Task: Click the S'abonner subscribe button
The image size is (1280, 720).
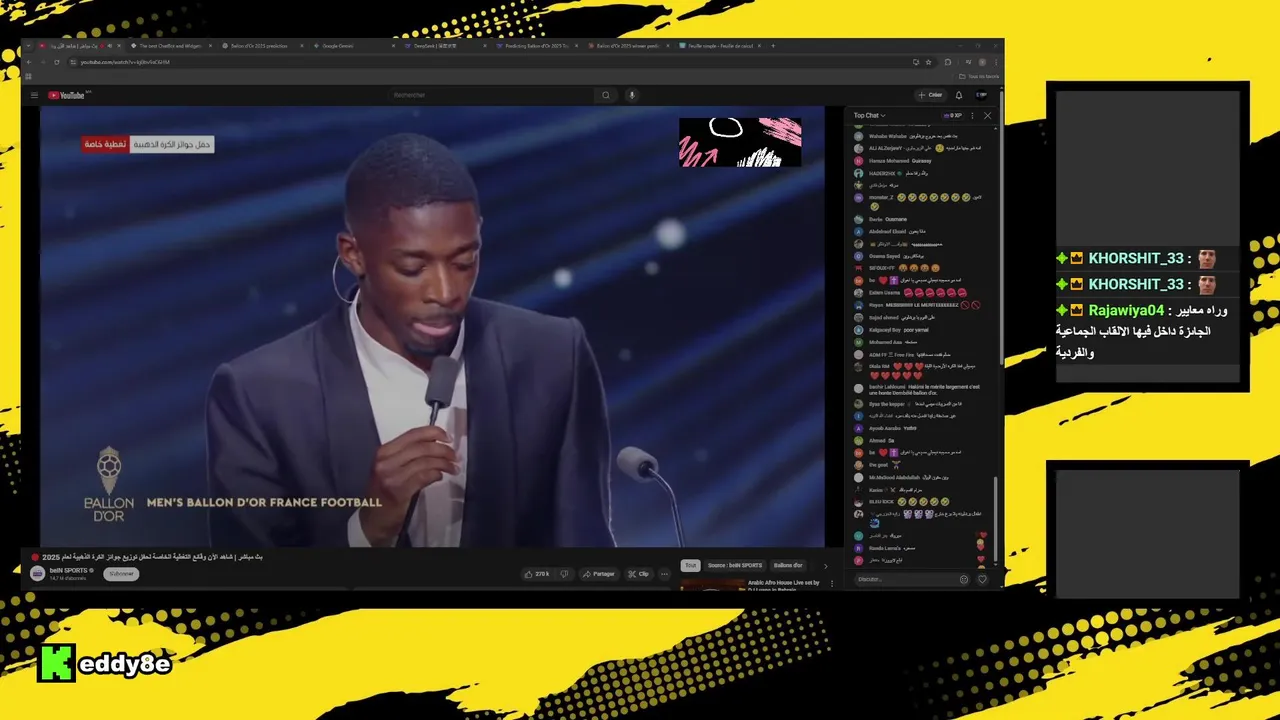Action: coord(121,574)
